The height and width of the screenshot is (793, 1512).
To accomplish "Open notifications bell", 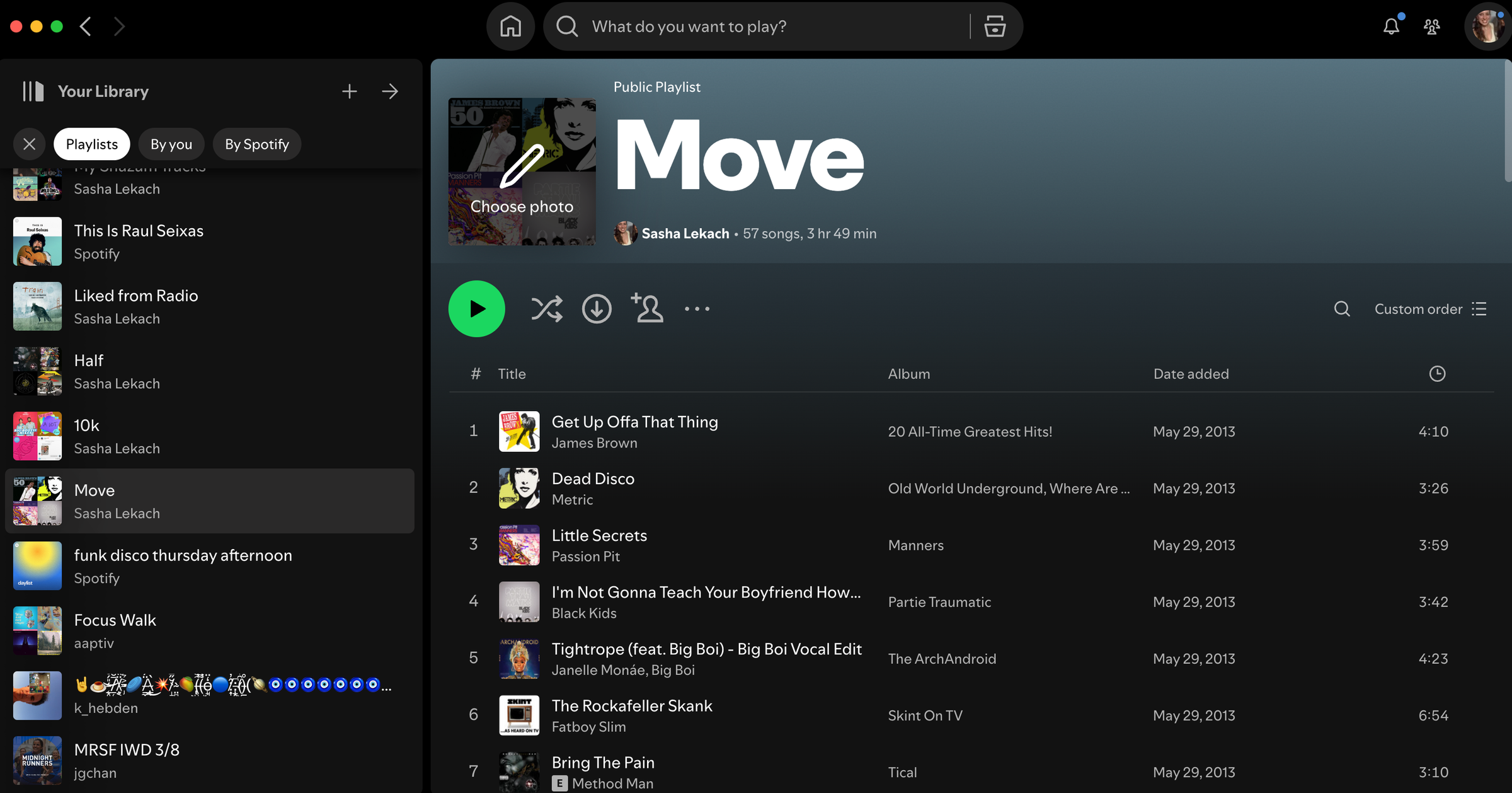I will tap(1392, 26).
